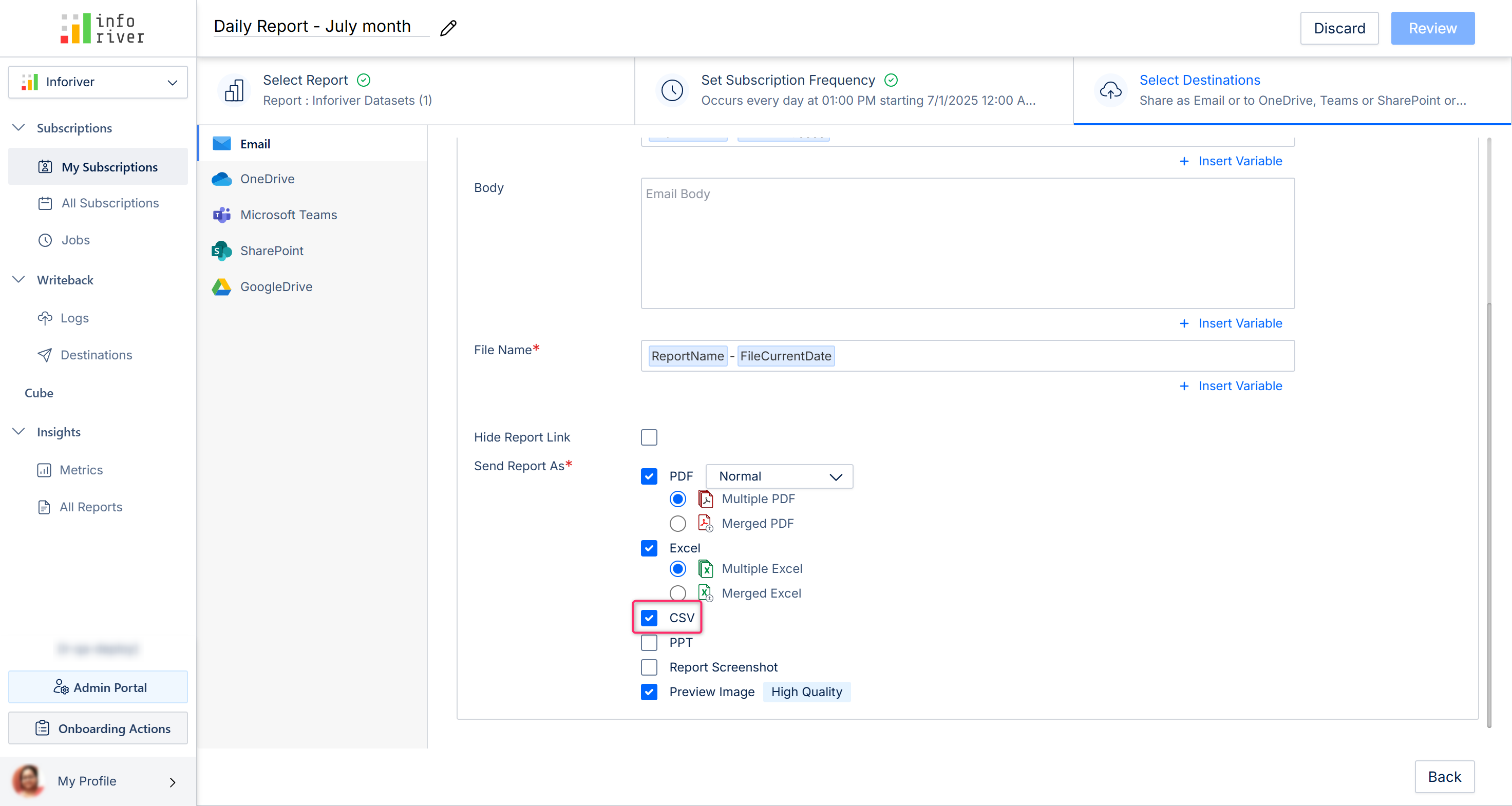1512x806 pixels.
Task: Enable the Hide Report Link checkbox
Action: [x=649, y=437]
